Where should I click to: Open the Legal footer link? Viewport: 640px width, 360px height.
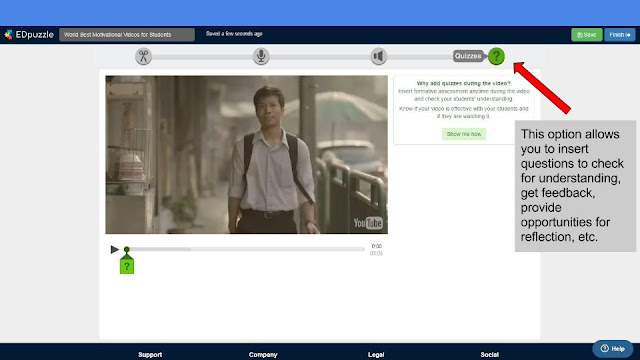pyautogui.click(x=376, y=355)
